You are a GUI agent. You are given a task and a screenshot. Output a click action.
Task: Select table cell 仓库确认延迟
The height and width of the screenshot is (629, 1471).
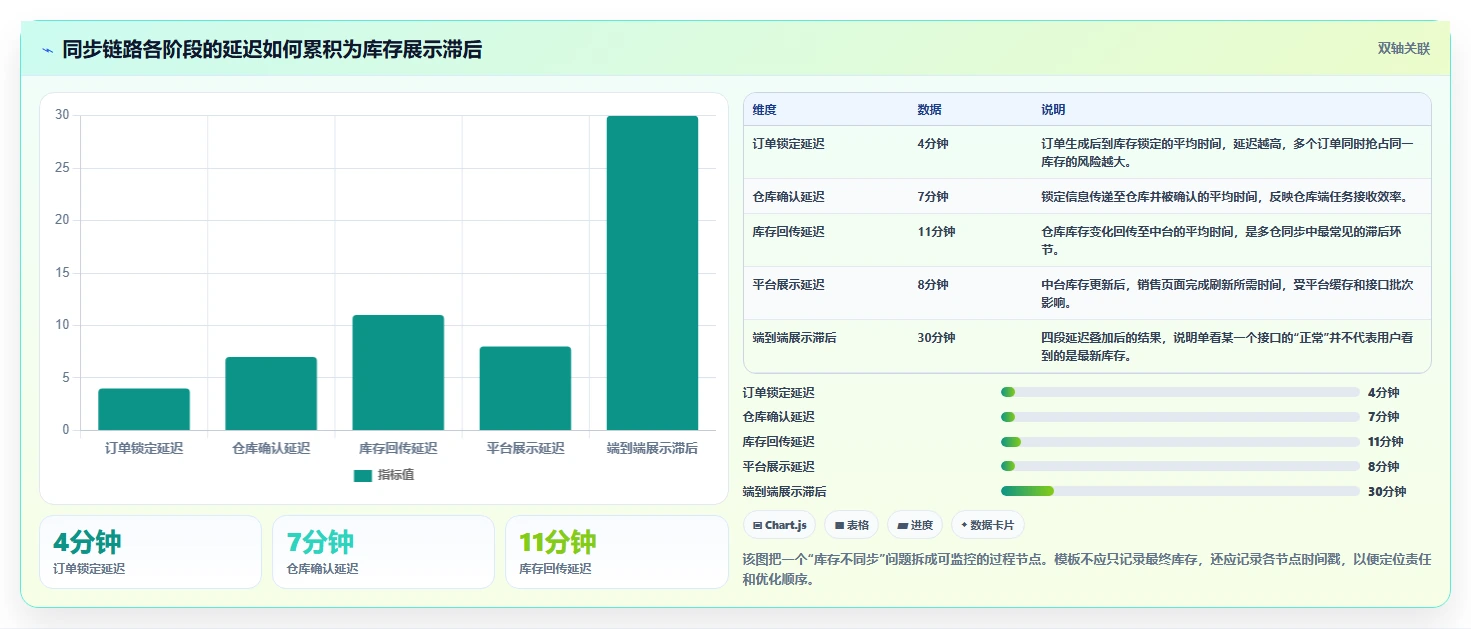789,197
